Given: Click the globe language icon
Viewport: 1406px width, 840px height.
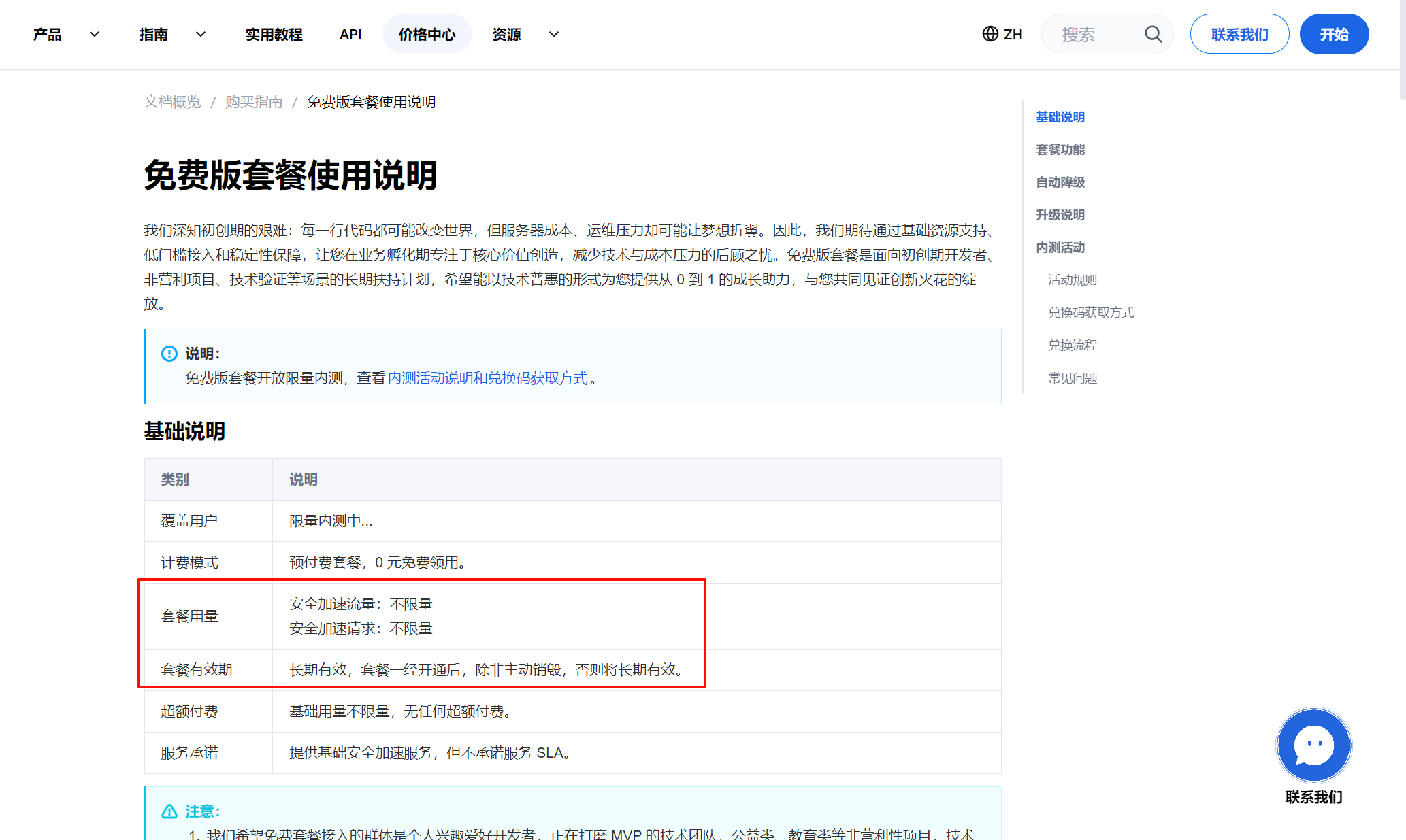Looking at the screenshot, I should tap(990, 34).
